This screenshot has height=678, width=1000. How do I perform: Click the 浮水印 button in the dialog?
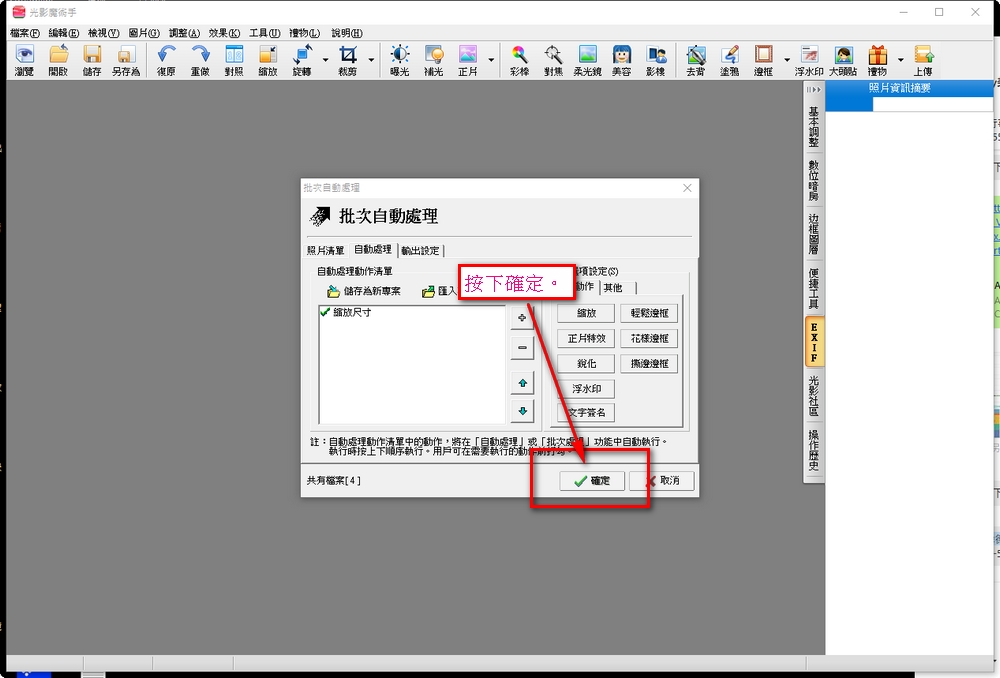tap(585, 389)
